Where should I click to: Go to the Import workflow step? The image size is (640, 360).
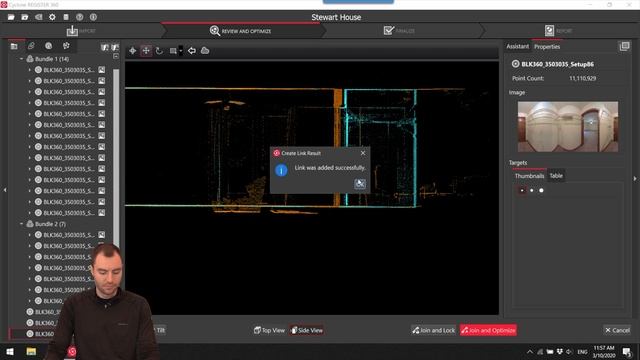click(81, 31)
